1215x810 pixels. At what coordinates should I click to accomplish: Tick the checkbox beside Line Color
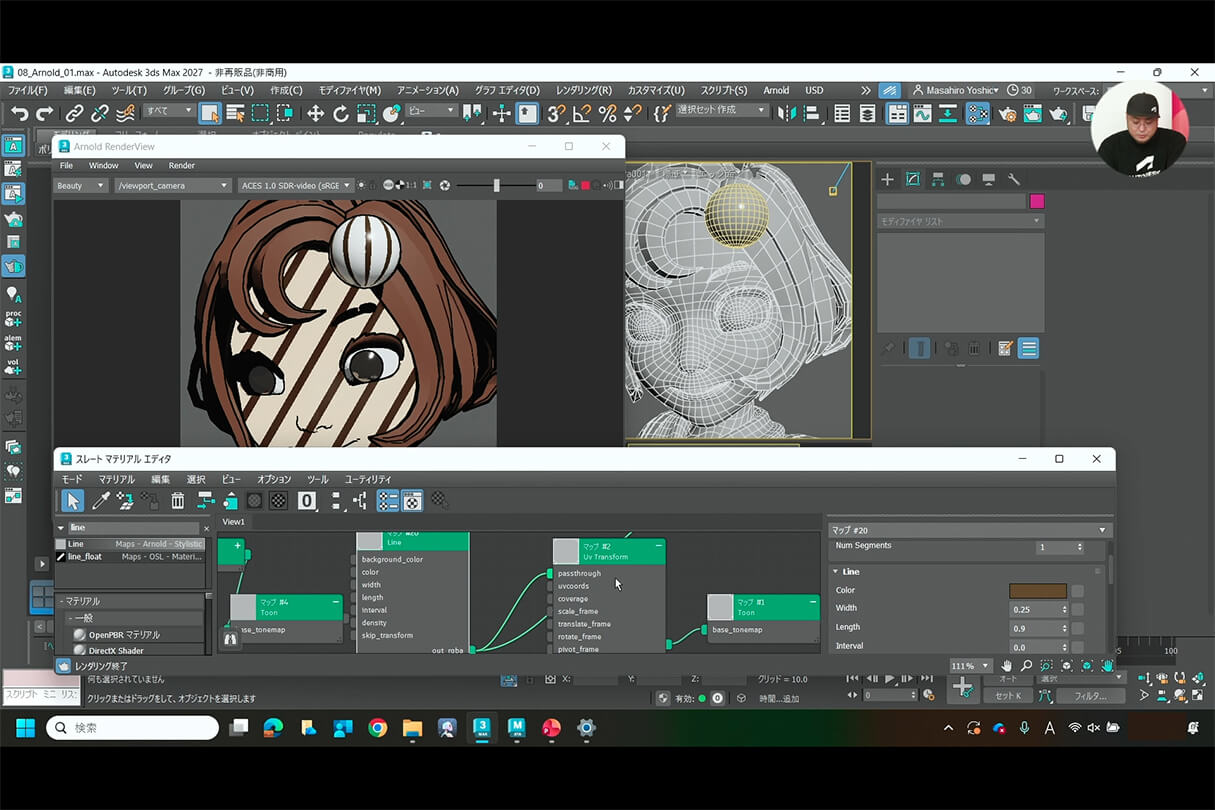tap(1077, 591)
